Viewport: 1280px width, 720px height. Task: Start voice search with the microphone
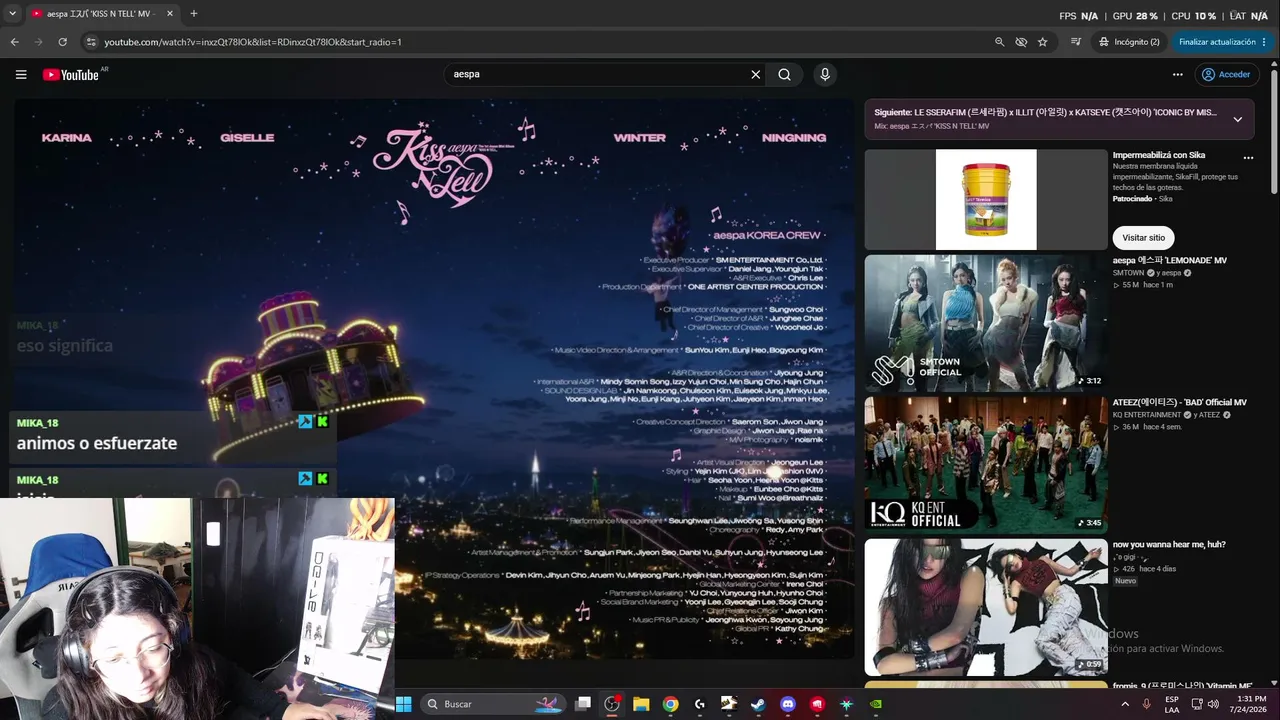tap(825, 74)
